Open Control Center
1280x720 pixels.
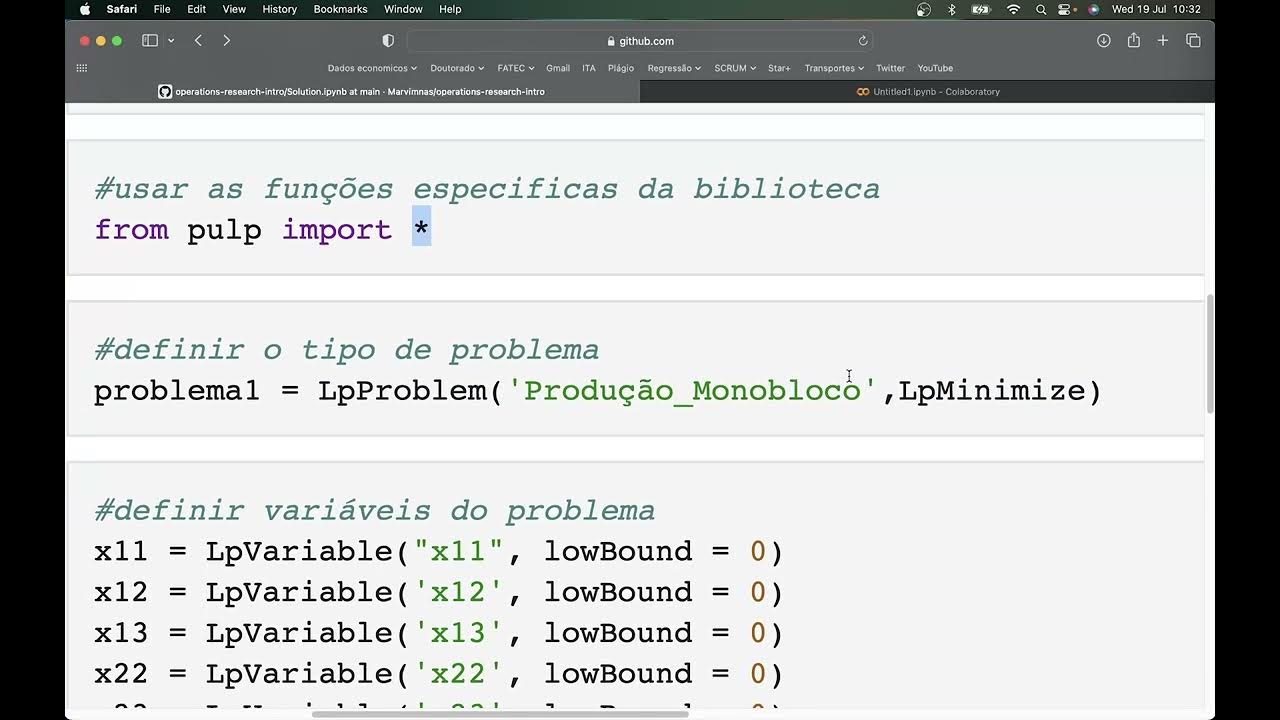coord(1065,9)
